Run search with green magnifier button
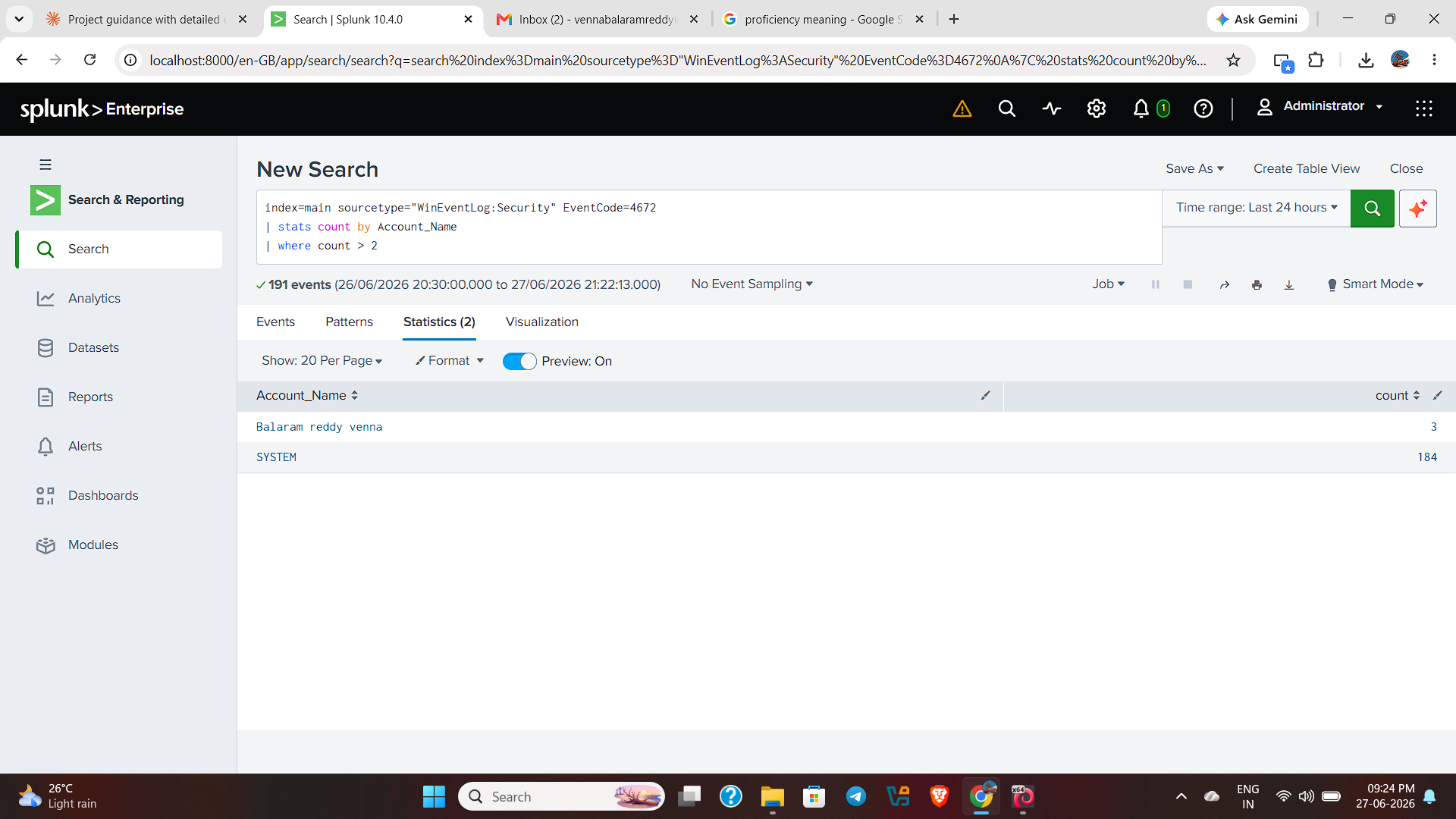Viewport: 1456px width, 819px height. coord(1372,209)
